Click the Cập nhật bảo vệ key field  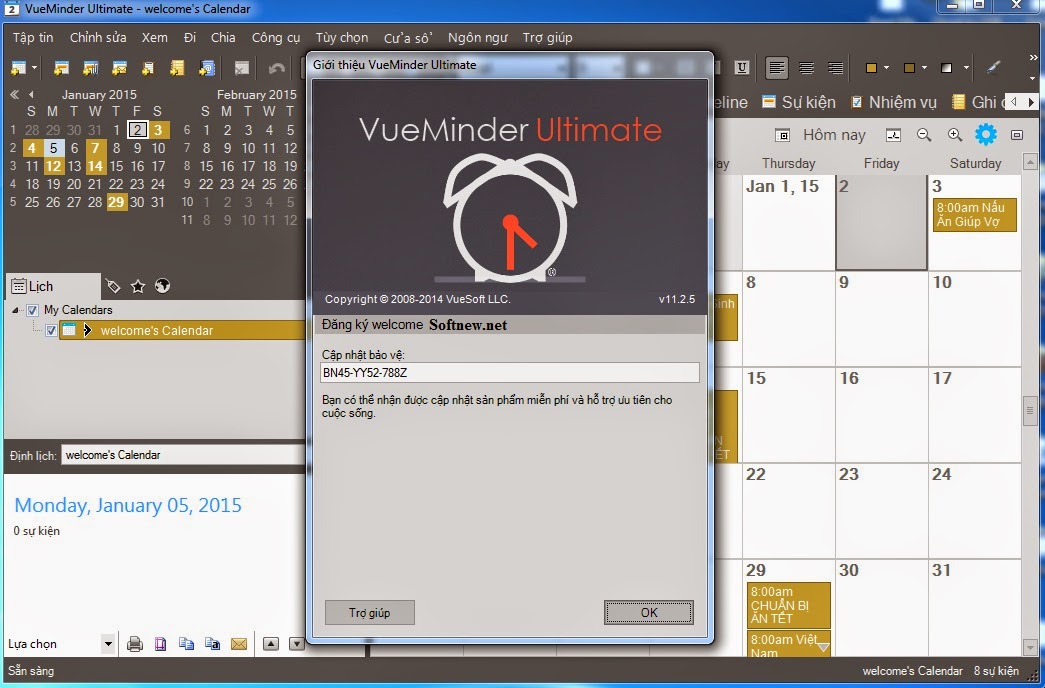point(509,373)
